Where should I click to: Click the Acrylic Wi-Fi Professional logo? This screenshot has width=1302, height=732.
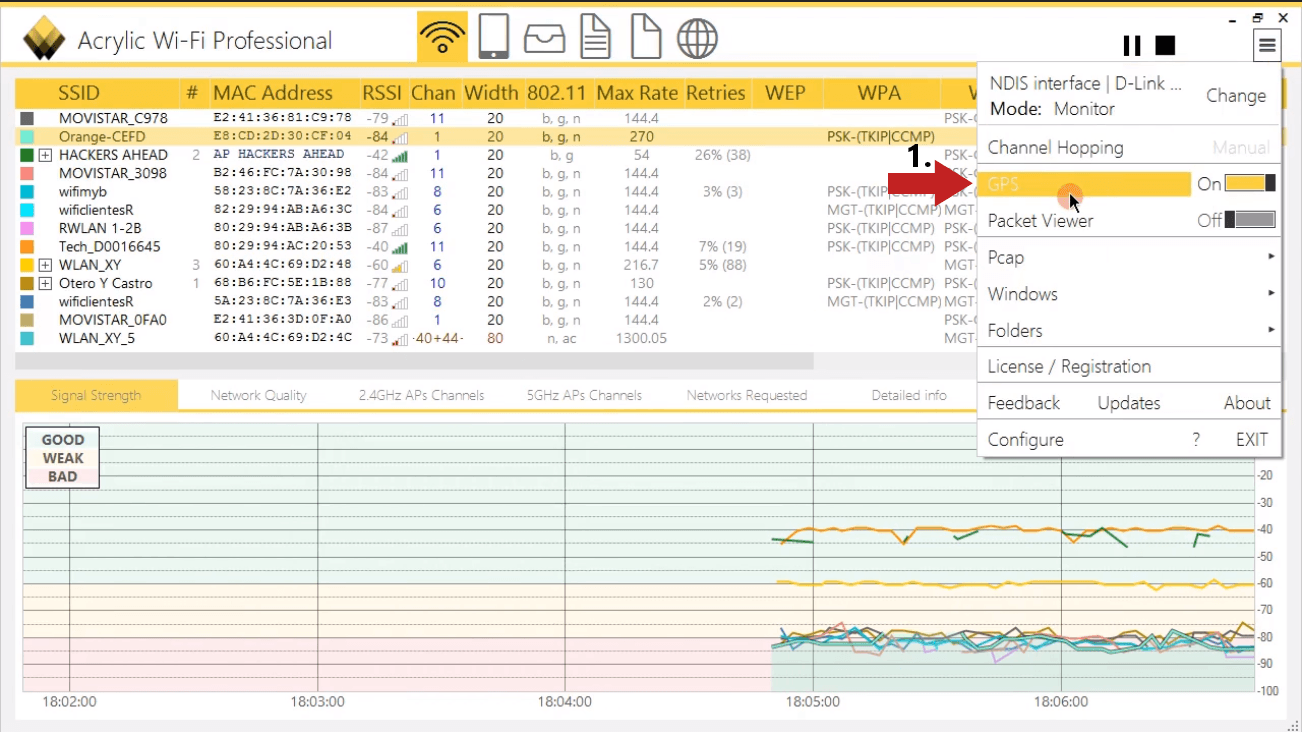point(46,40)
